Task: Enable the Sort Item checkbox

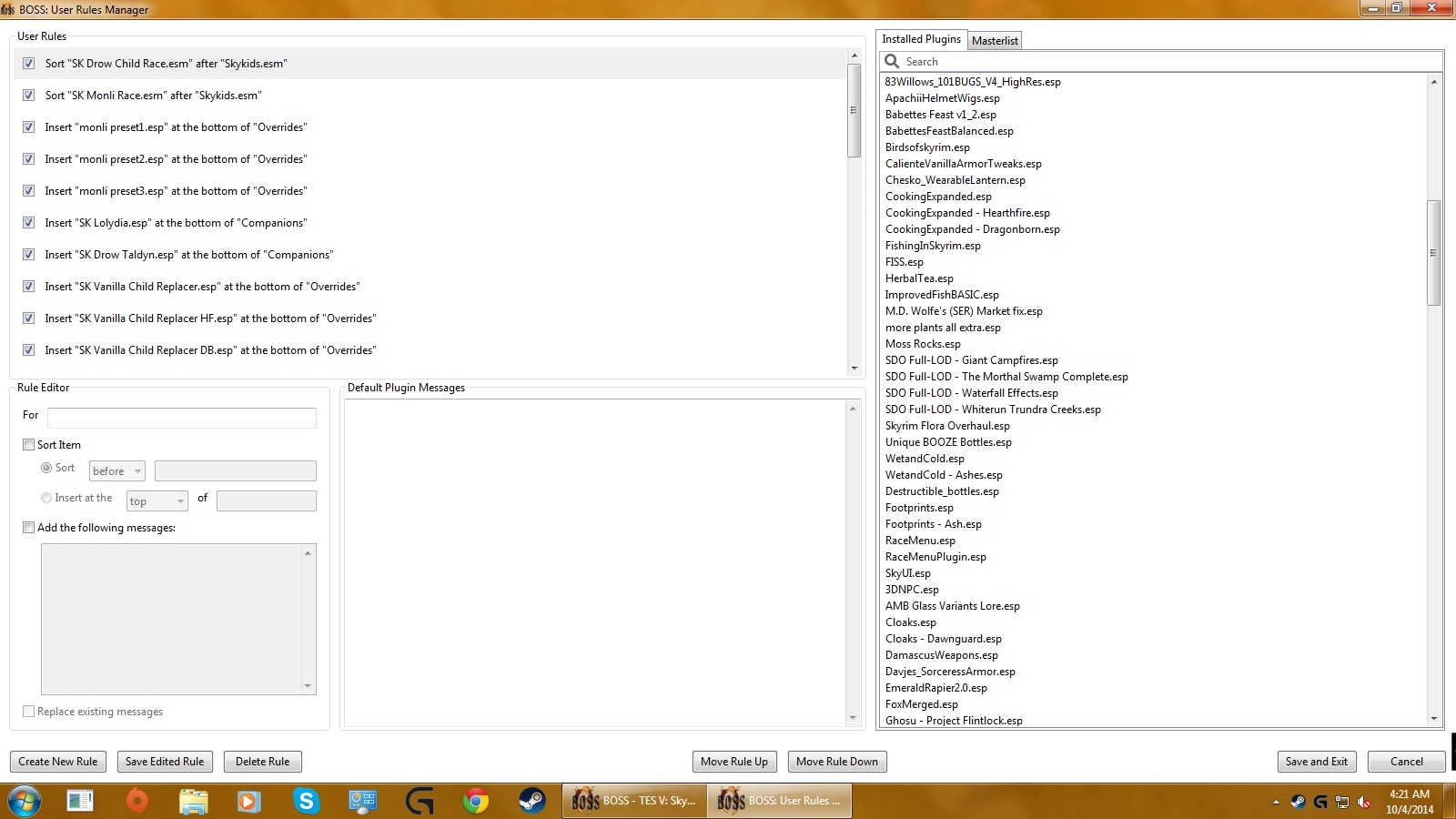Action: coord(28,445)
